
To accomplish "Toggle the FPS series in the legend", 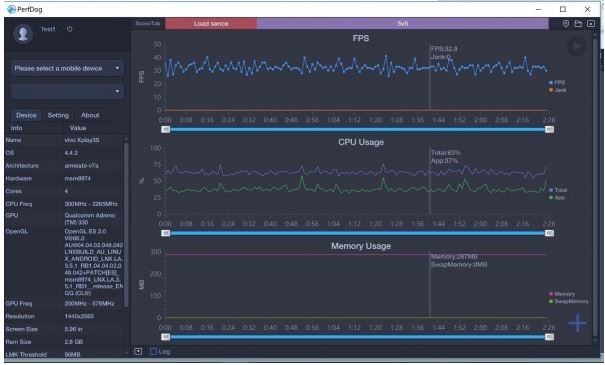I will tap(557, 83).
